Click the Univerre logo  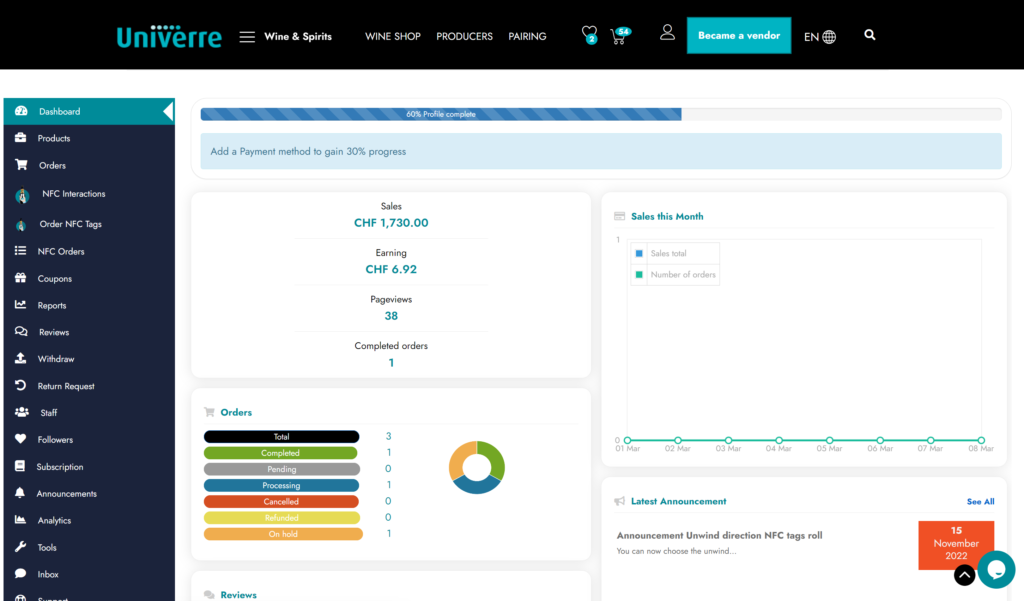click(169, 37)
